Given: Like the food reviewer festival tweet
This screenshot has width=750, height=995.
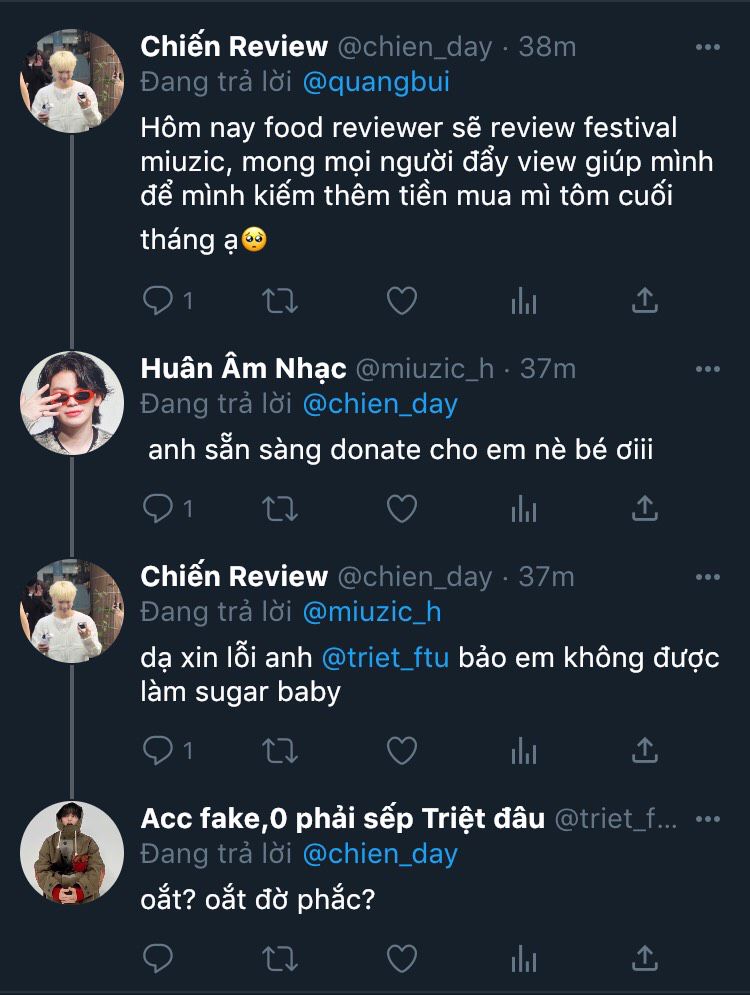Looking at the screenshot, I should click(x=401, y=300).
